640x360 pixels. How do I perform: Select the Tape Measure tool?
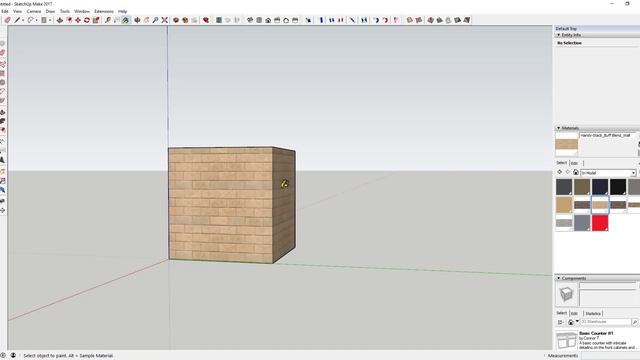click(108, 20)
